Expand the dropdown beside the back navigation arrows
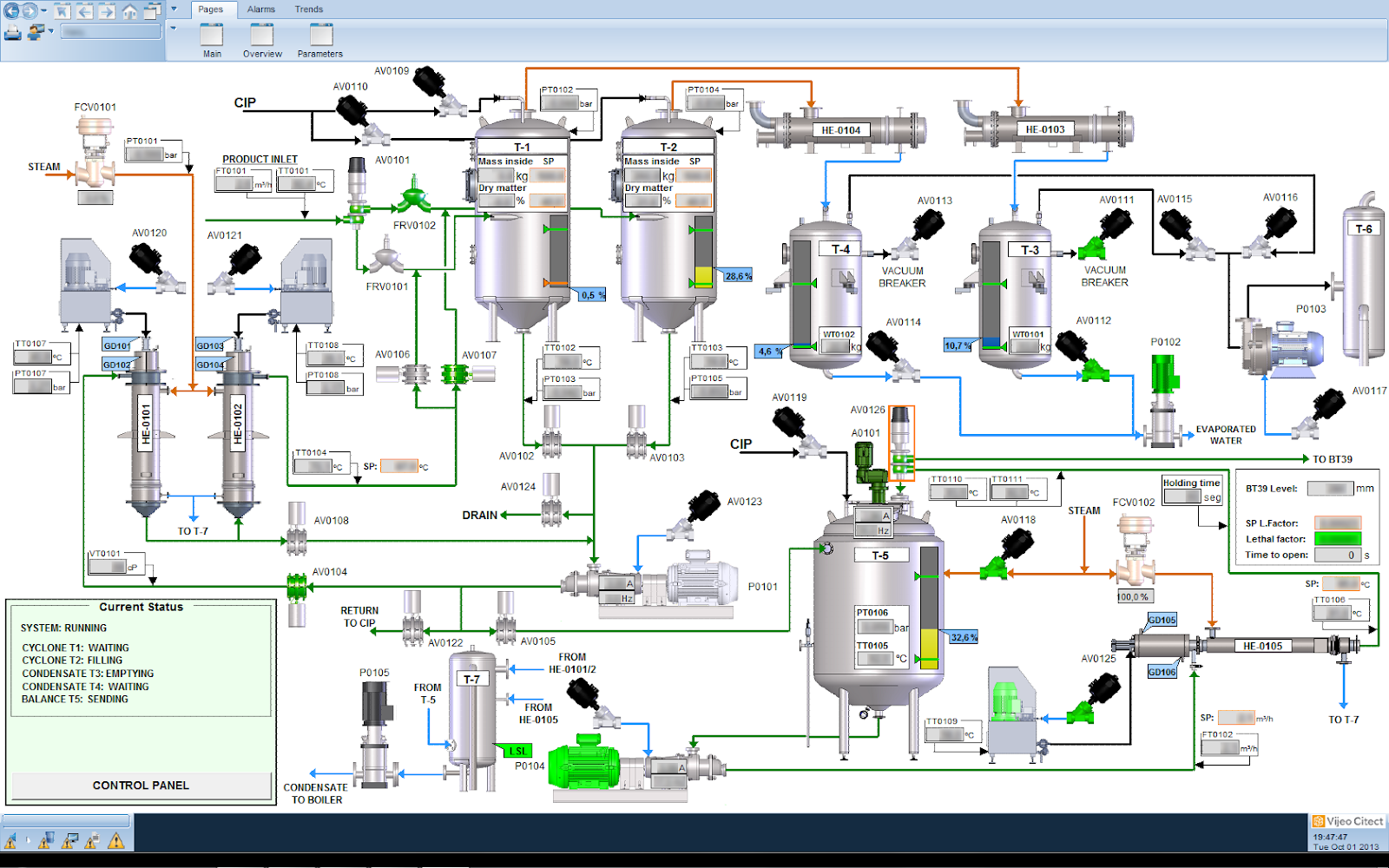The image size is (1389, 868). click(43, 10)
